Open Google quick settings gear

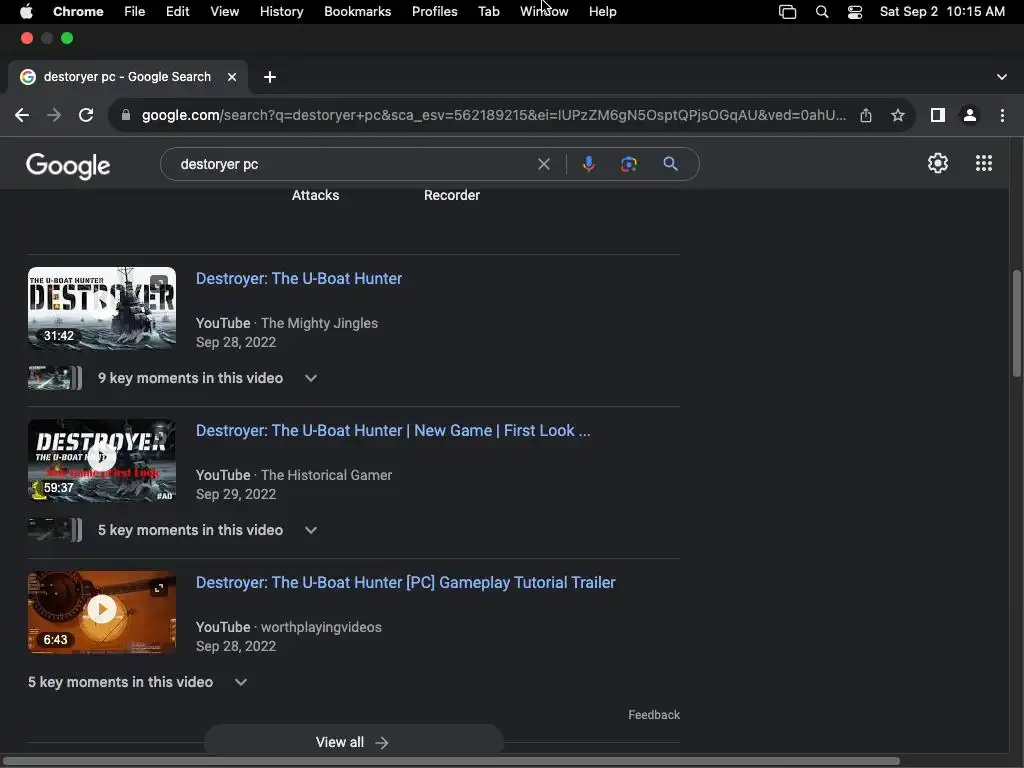938,163
